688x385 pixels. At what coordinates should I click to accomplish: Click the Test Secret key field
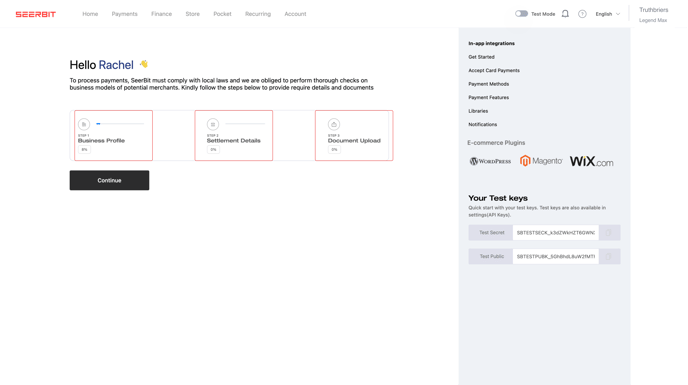pos(555,233)
